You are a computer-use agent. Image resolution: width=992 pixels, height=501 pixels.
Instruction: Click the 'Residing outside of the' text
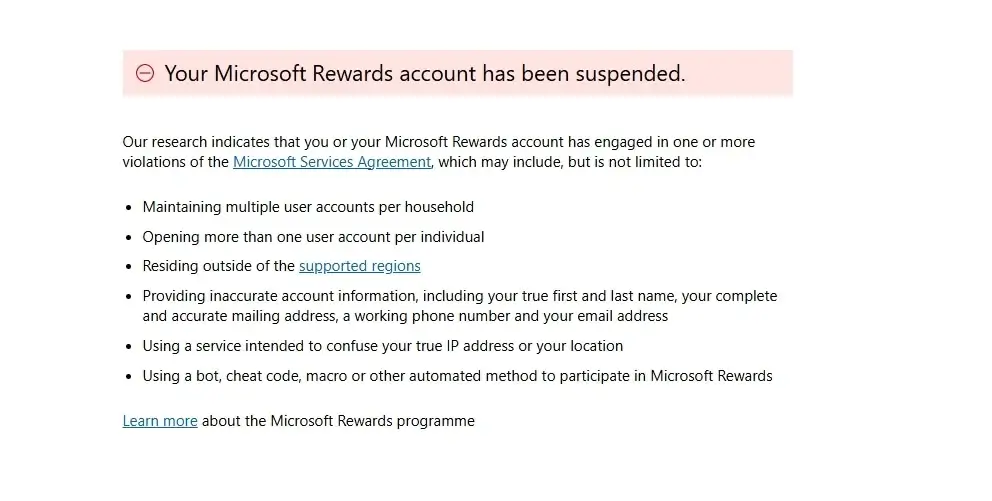point(219,266)
